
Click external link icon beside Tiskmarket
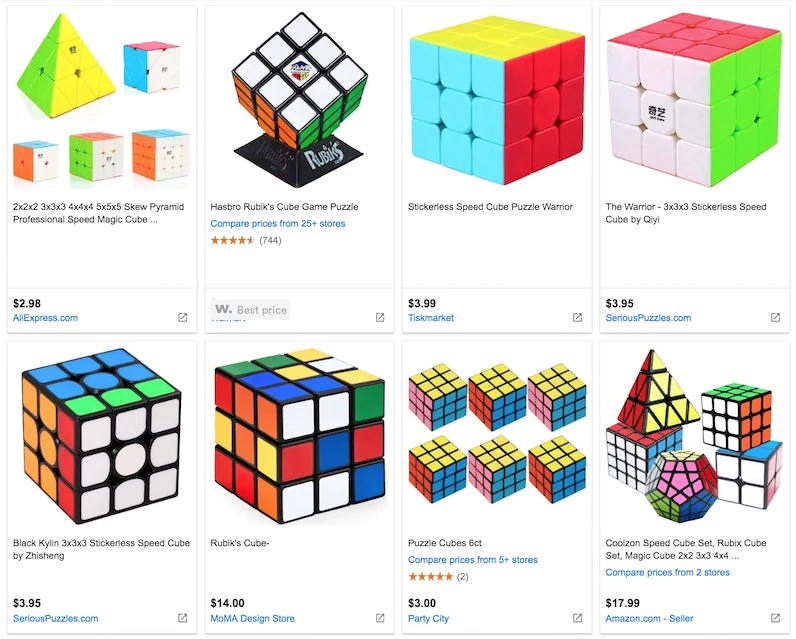click(577, 318)
